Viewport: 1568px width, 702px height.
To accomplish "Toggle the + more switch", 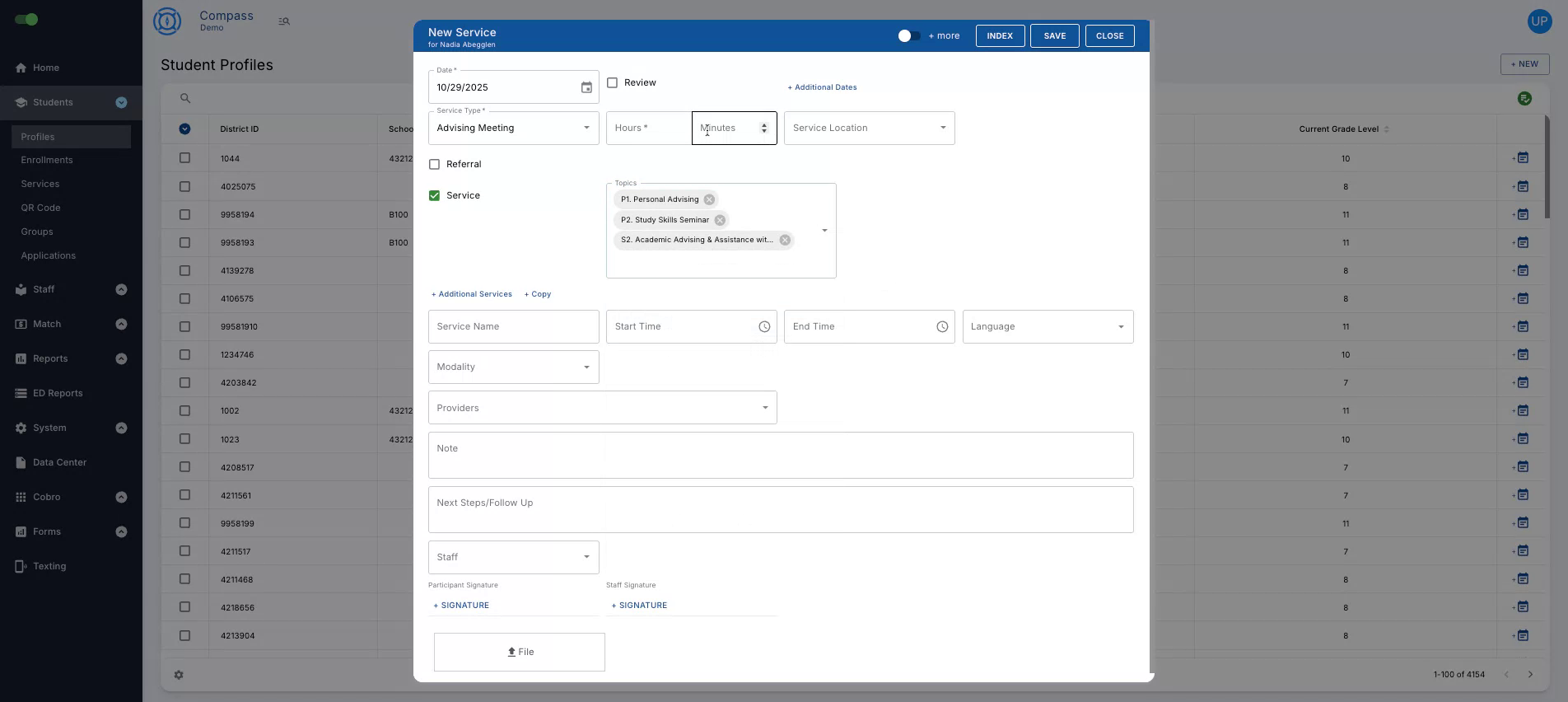I will tap(908, 36).
